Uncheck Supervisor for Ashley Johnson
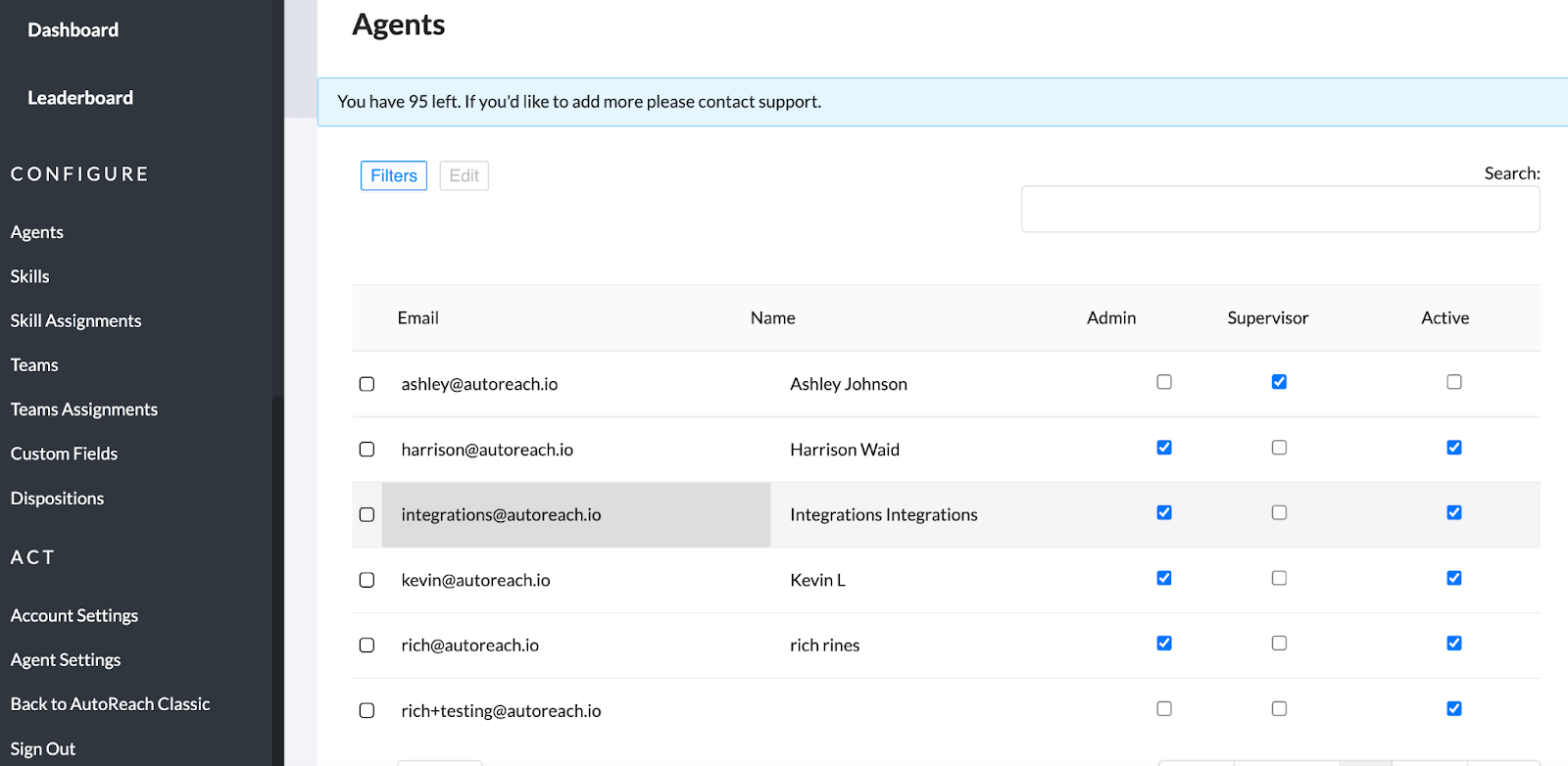This screenshot has height=766, width=1568. (1279, 382)
